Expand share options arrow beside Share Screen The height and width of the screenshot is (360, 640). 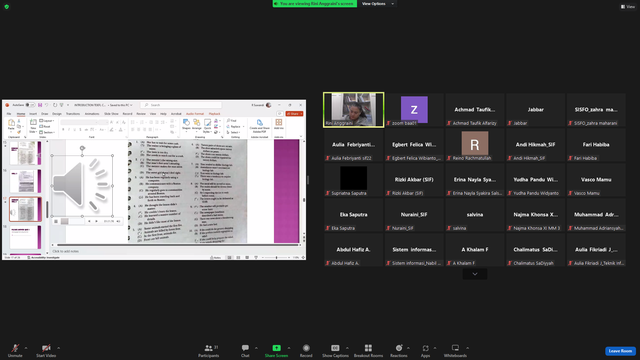click(x=289, y=348)
